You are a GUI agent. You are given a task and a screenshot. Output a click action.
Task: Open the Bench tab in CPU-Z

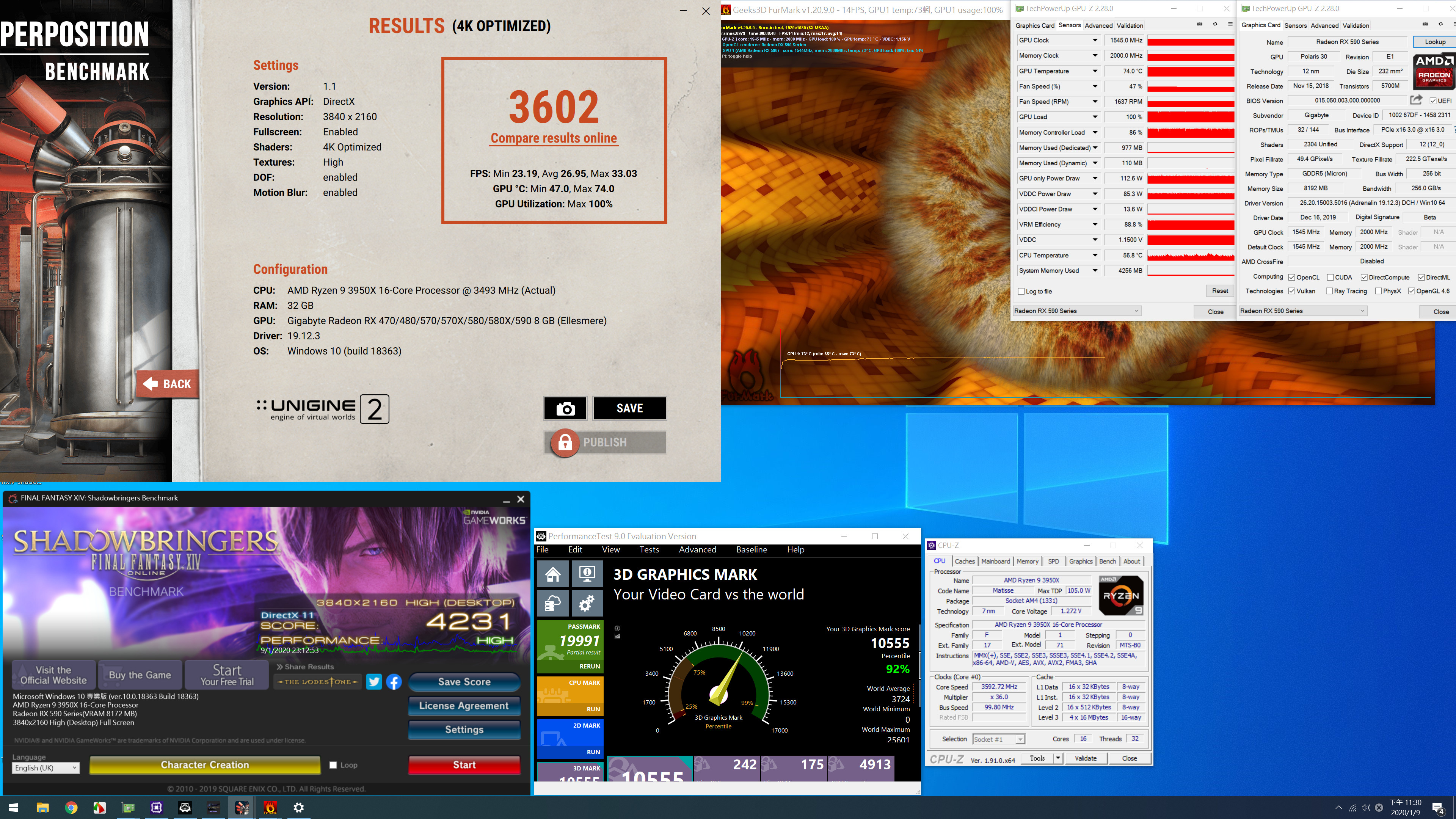1107,561
